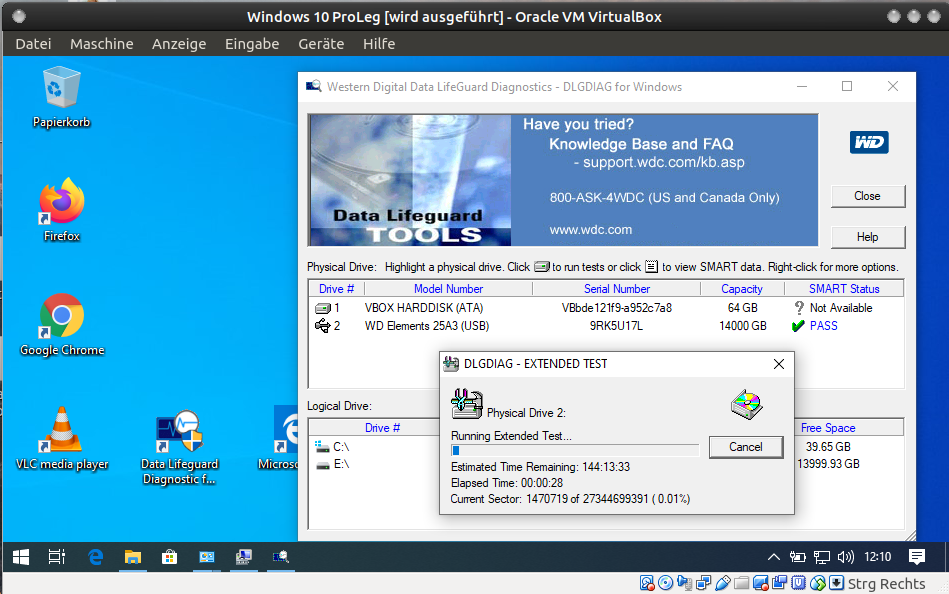This screenshot has width=949, height=594.
Task: Click VirtualBox shared folders indicator
Action: click(741, 583)
